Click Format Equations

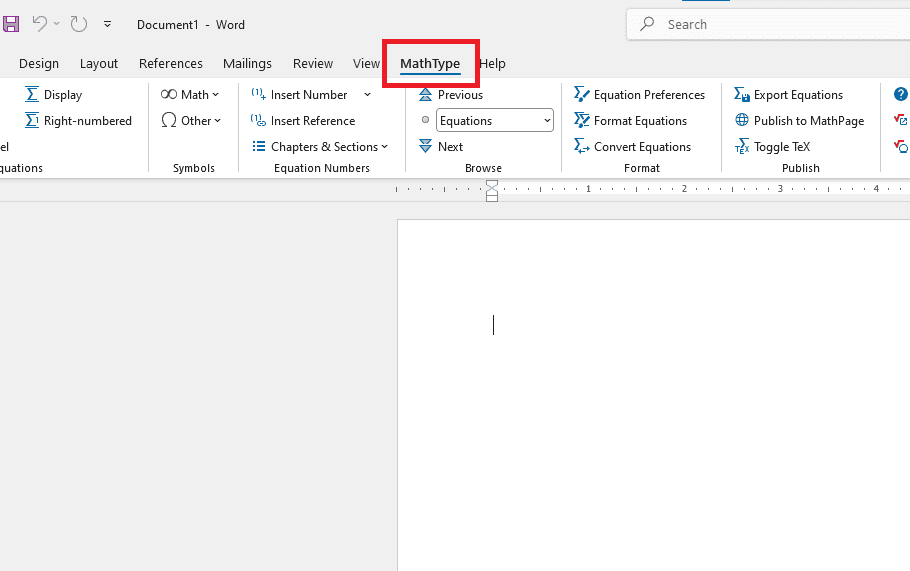pyautogui.click(x=630, y=121)
